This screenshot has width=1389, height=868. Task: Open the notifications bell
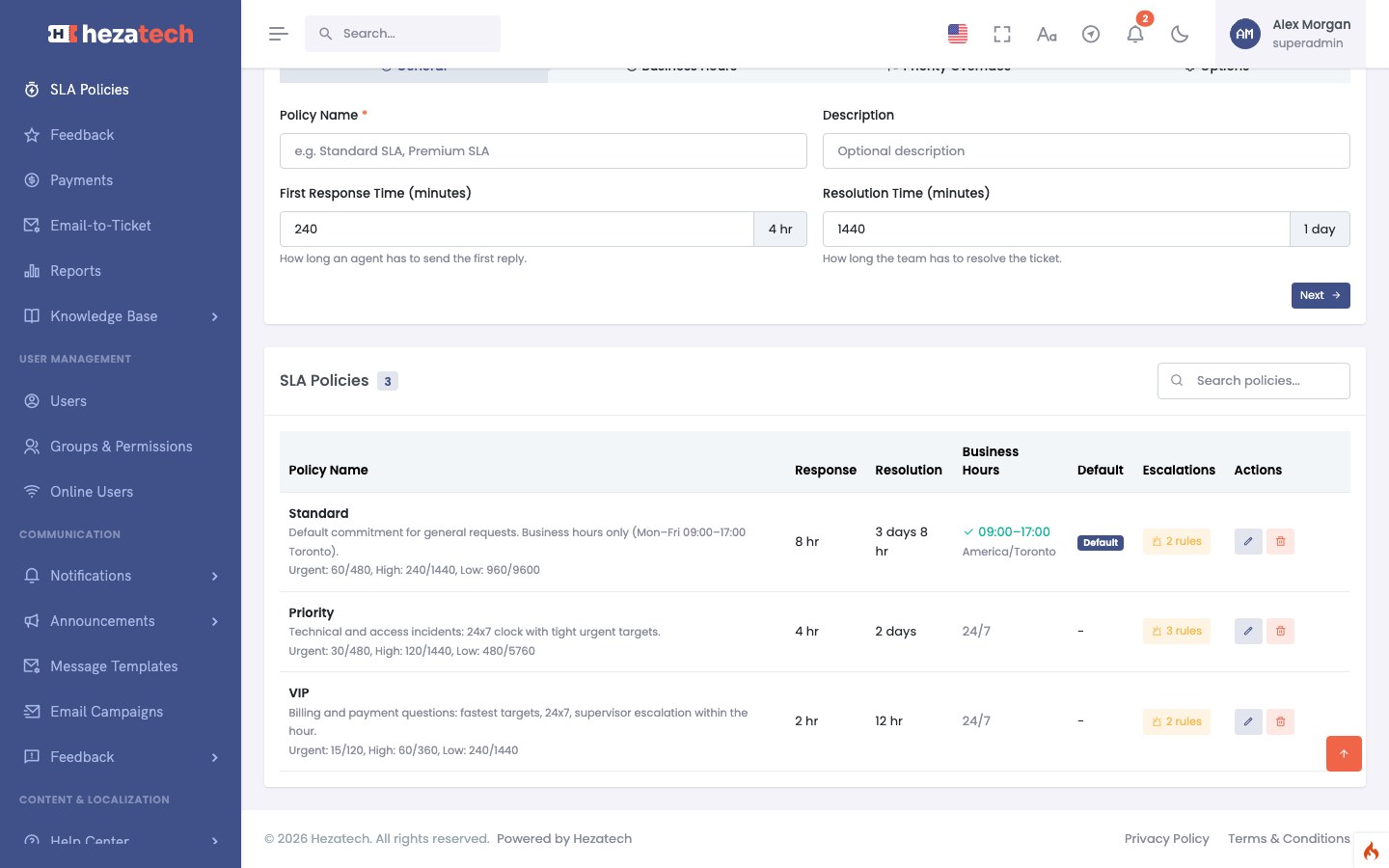pyautogui.click(x=1135, y=34)
